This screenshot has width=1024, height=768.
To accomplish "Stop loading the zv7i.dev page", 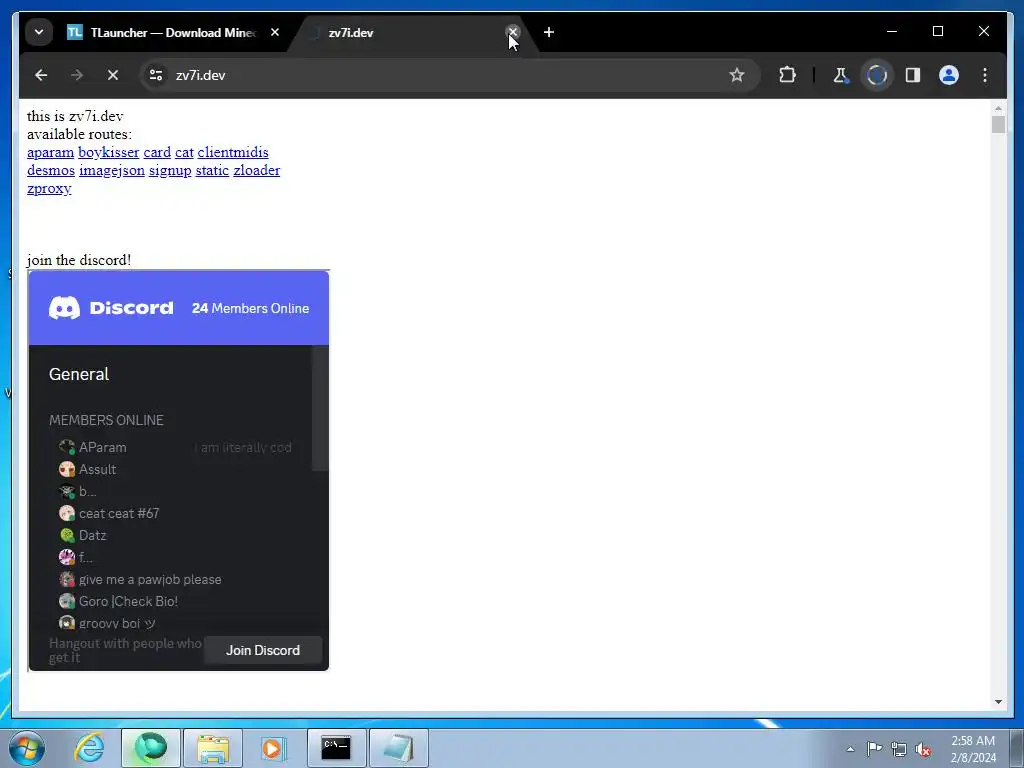I will pos(113,75).
